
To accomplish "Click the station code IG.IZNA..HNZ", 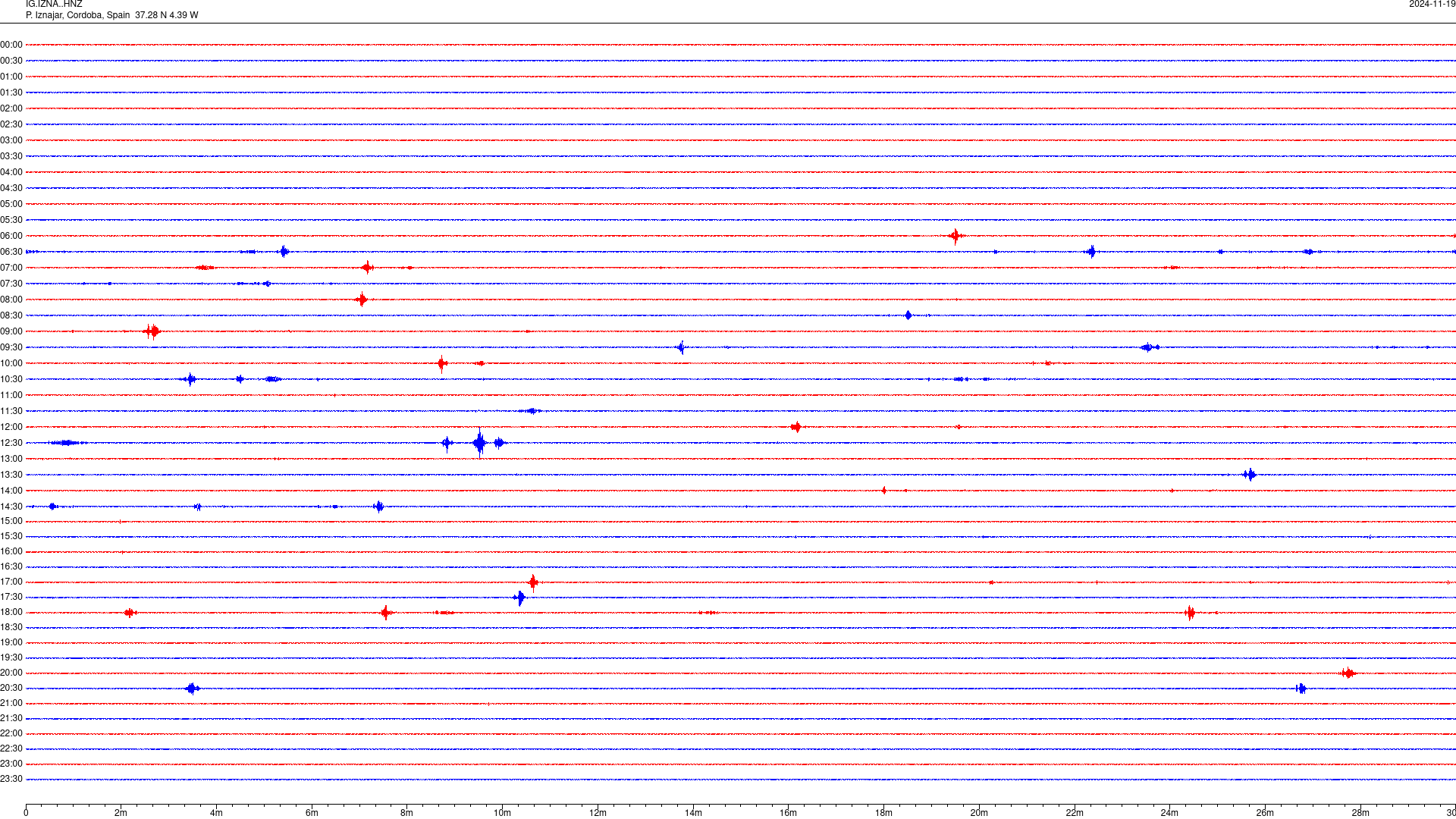I will [54, 5].
